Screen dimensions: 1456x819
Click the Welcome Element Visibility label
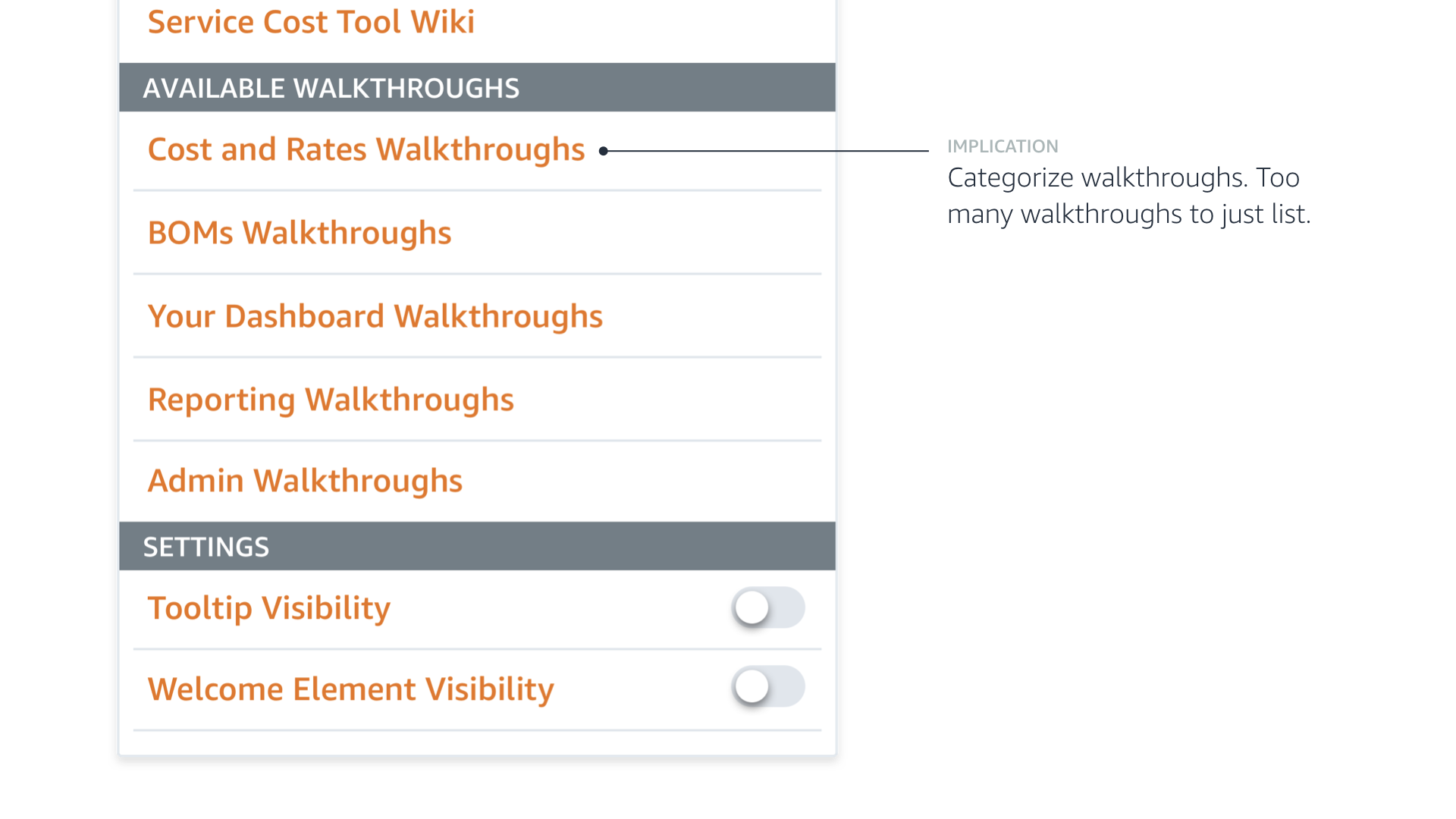(x=350, y=689)
